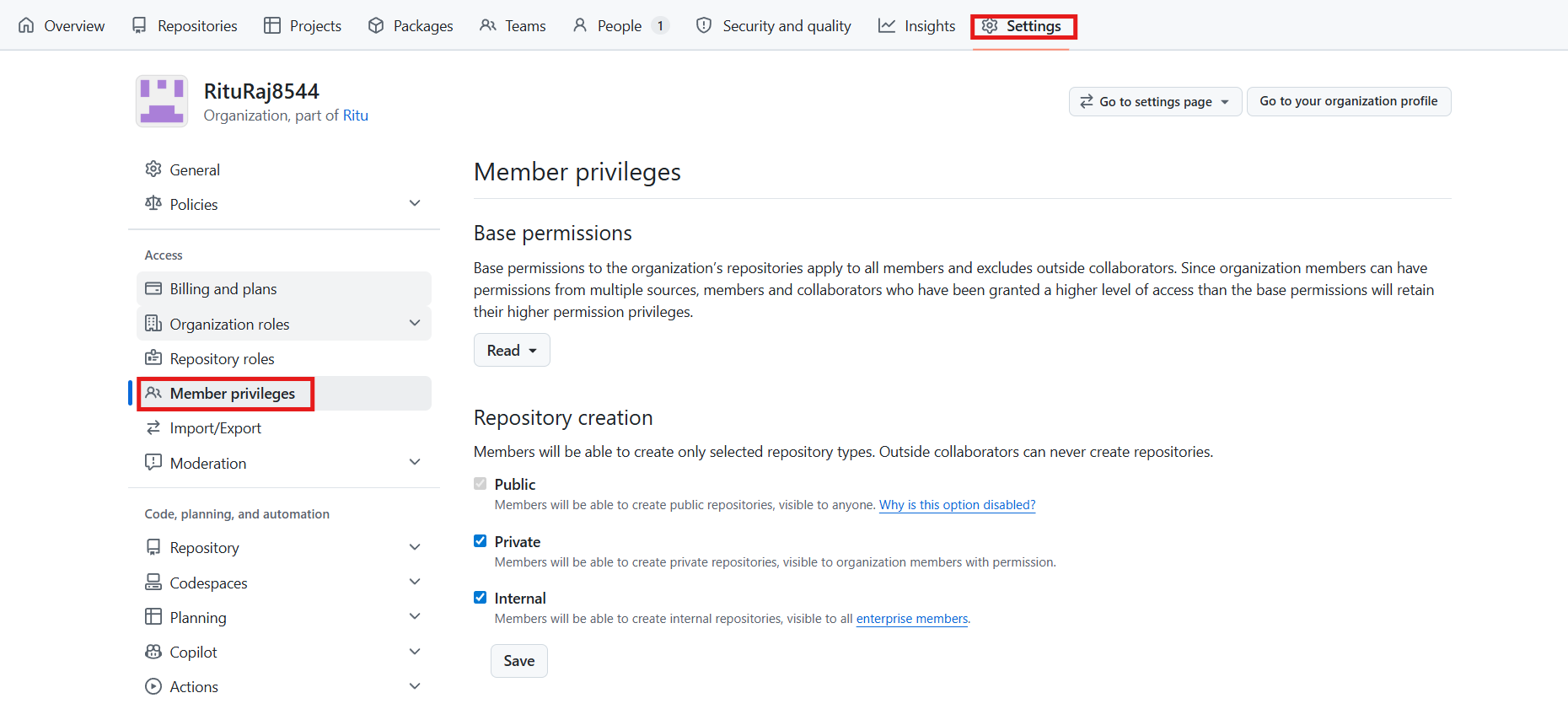Image resolution: width=1568 pixels, height=709 pixels.
Task: Click the Security shield icon
Action: tap(704, 25)
